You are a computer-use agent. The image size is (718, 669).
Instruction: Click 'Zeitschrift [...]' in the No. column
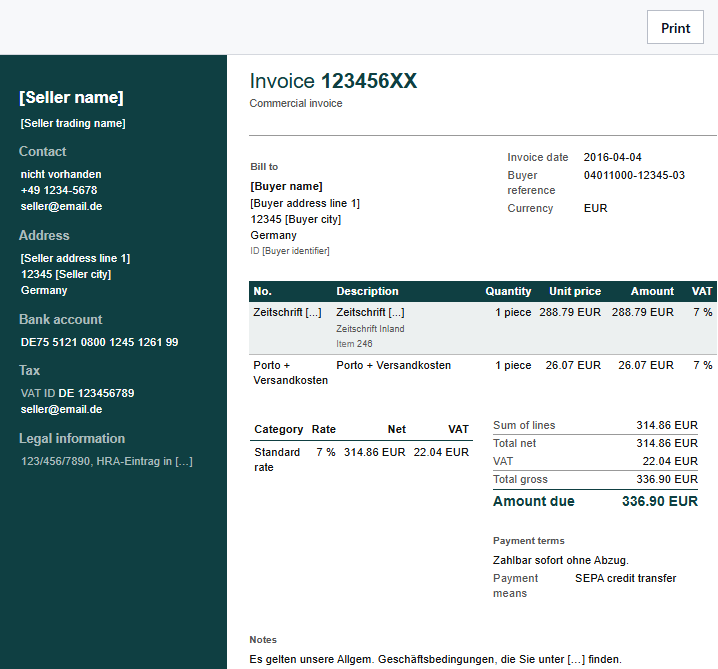(287, 312)
